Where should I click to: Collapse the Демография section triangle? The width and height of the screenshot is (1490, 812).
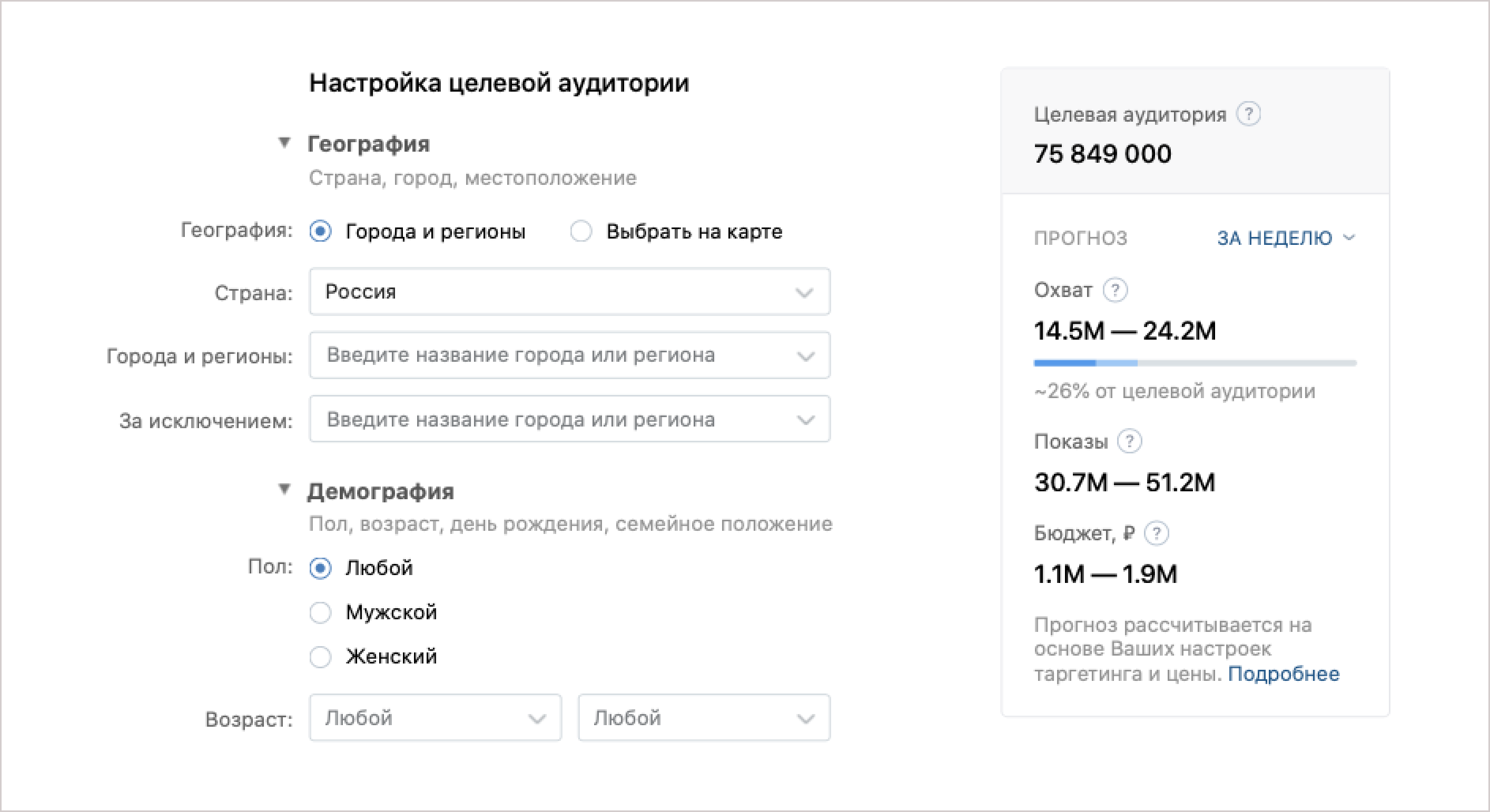pos(284,489)
